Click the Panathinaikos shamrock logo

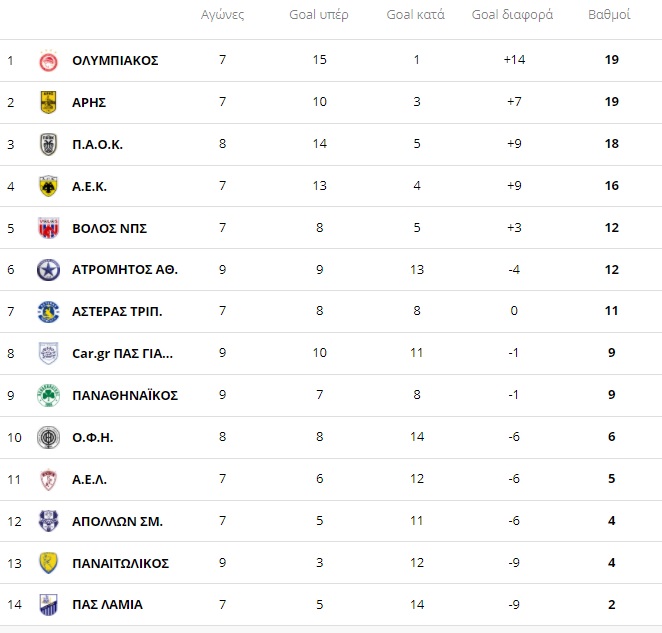(x=49, y=396)
